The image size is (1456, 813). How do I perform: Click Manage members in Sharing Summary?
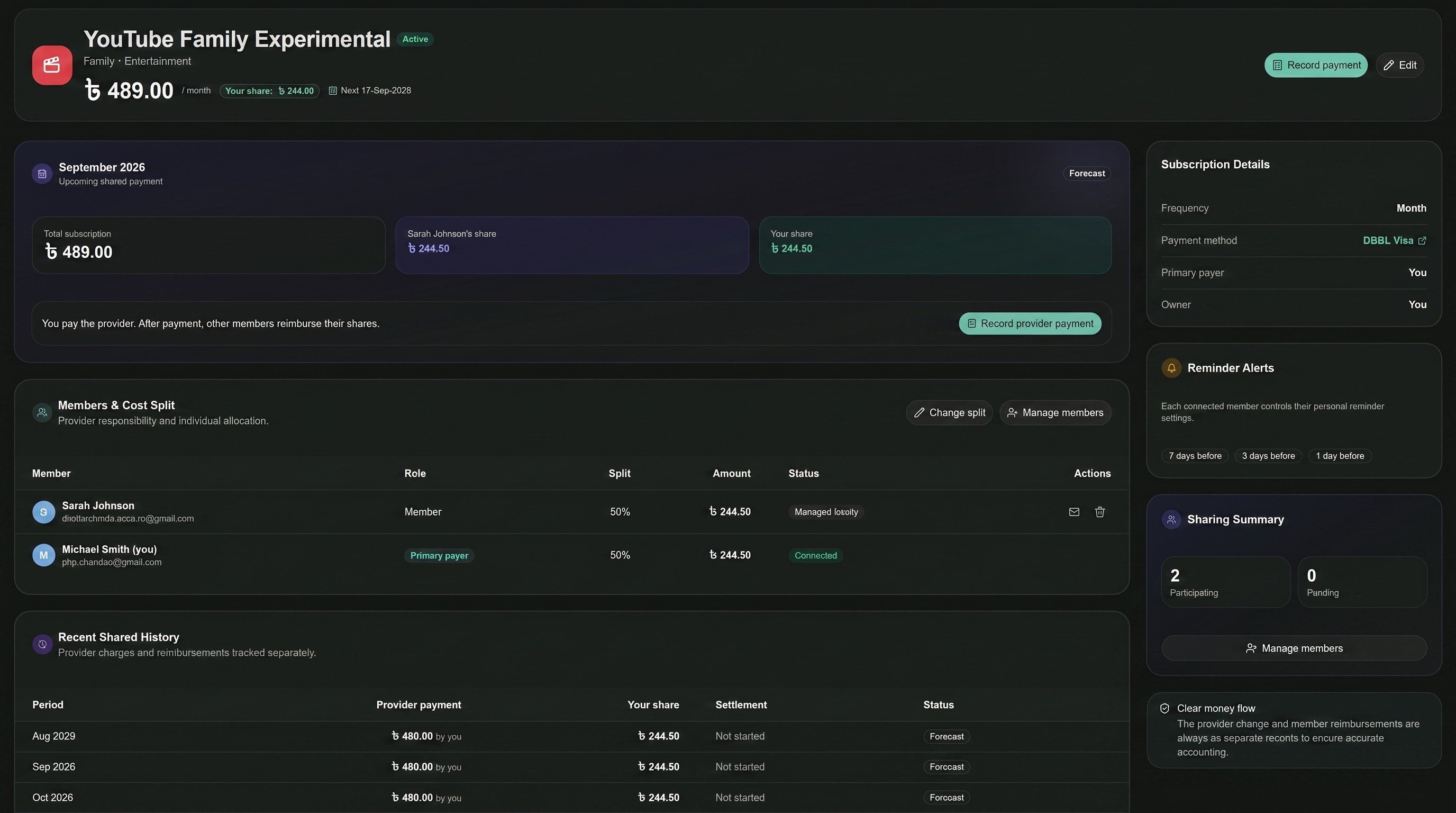[1294, 648]
